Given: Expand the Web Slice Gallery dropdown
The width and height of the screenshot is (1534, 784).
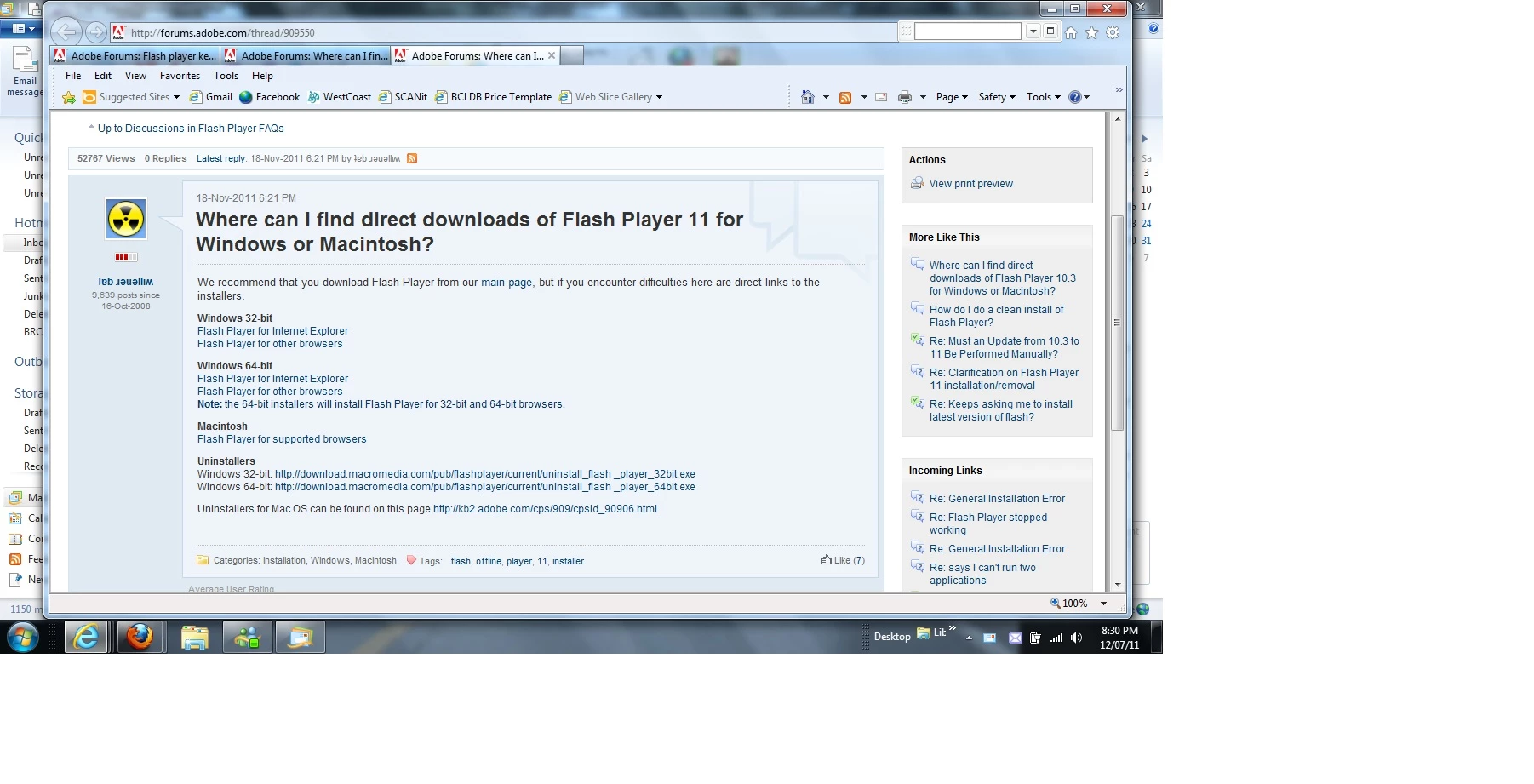Looking at the screenshot, I should 659,97.
